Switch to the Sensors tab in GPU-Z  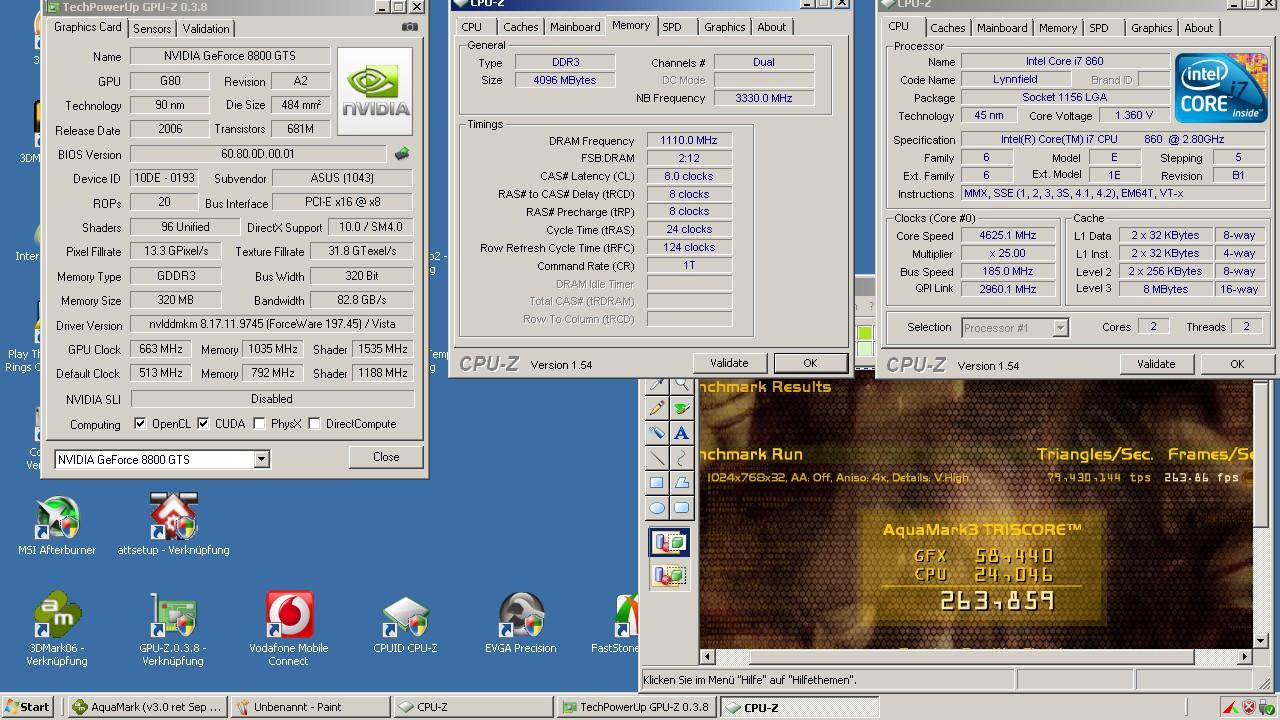click(x=152, y=28)
